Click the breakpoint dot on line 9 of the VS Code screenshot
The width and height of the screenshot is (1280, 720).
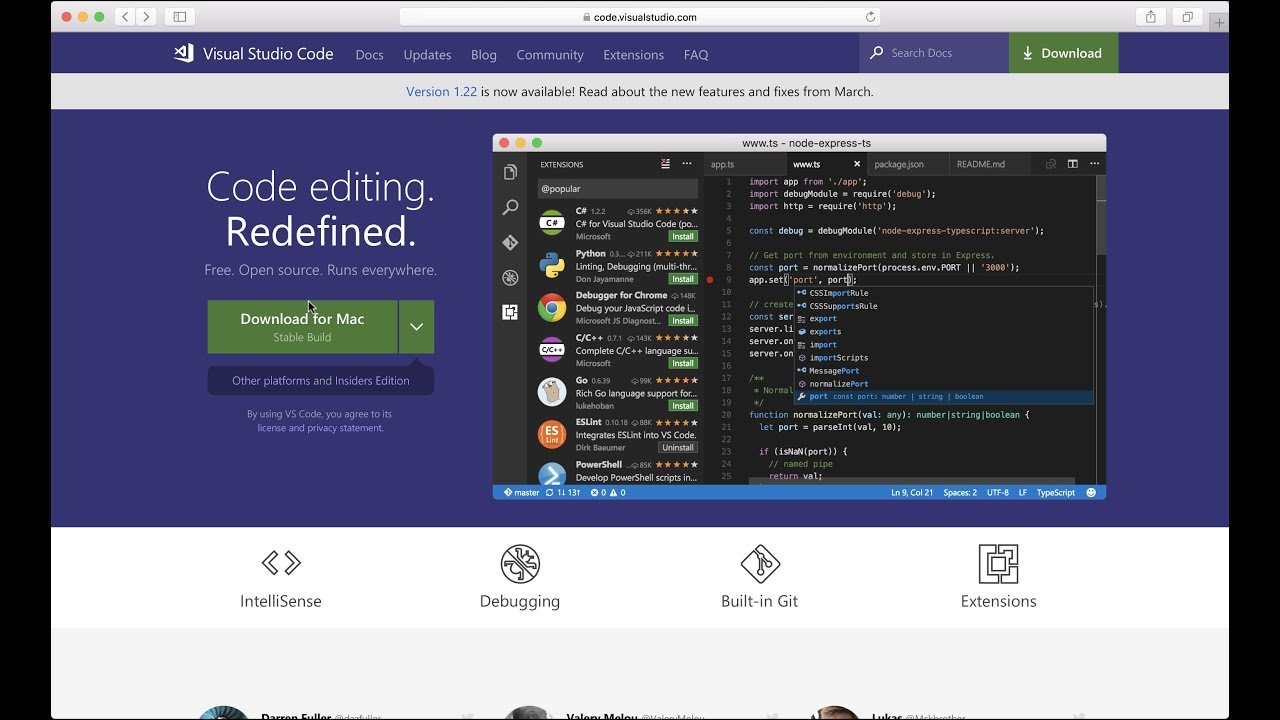[710, 280]
